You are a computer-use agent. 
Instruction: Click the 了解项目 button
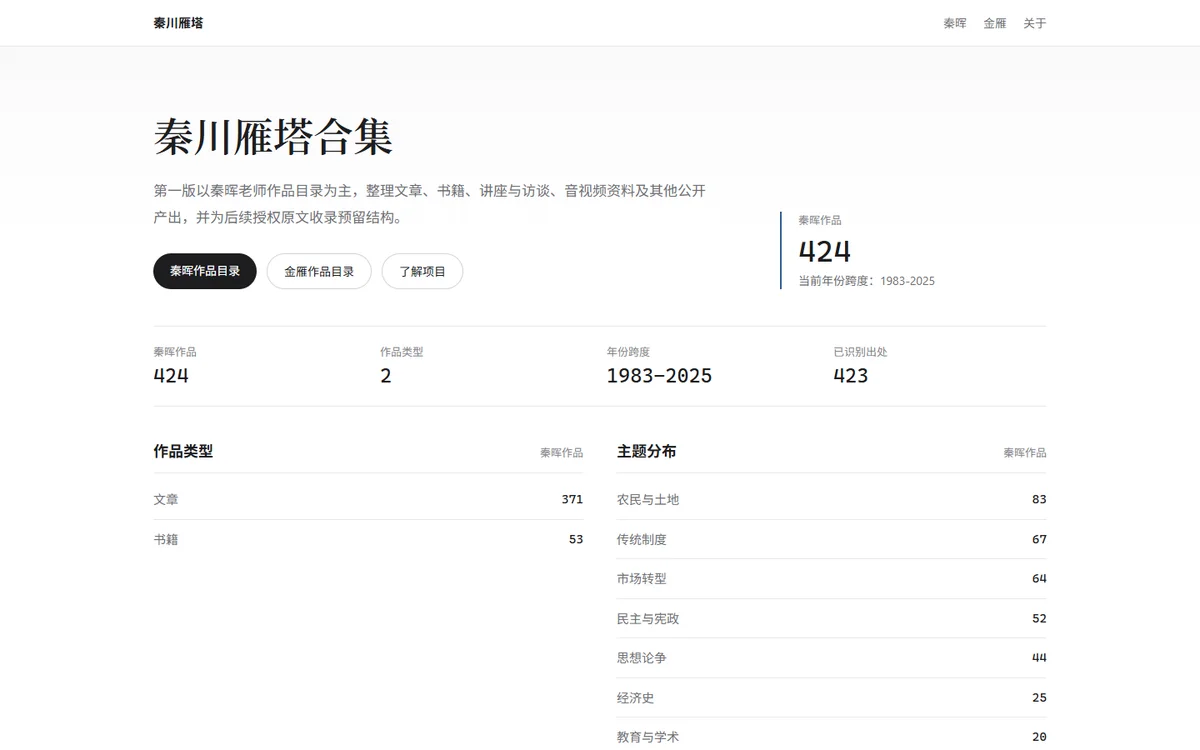click(x=422, y=271)
